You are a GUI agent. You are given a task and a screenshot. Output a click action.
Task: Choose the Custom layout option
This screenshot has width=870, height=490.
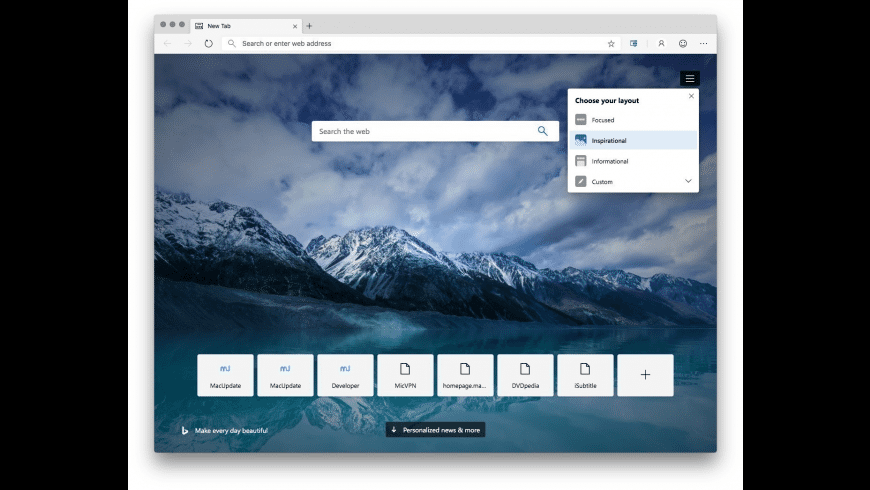click(633, 181)
